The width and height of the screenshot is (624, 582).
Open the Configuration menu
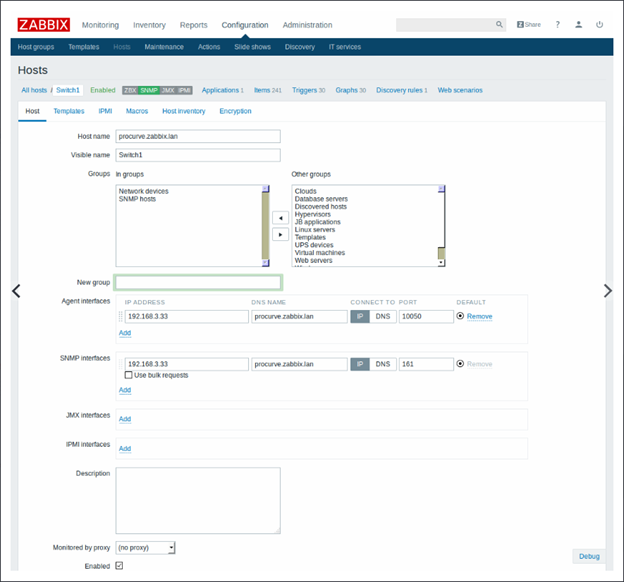[x=245, y=25]
